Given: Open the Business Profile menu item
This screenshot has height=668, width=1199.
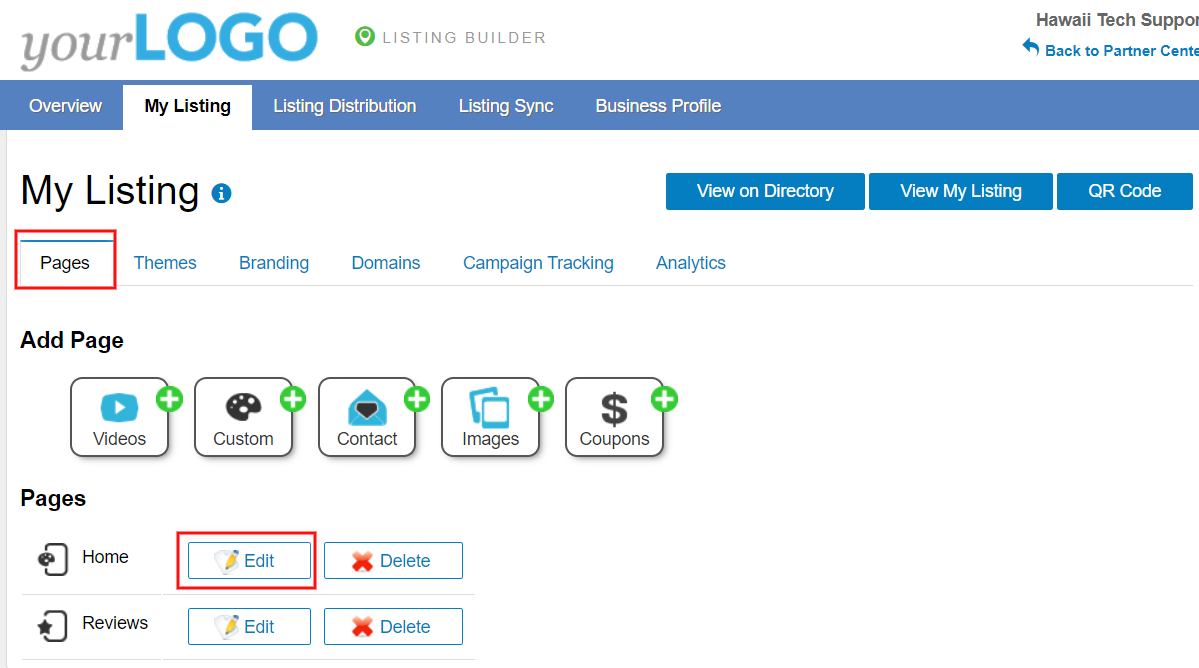Looking at the screenshot, I should click(658, 106).
